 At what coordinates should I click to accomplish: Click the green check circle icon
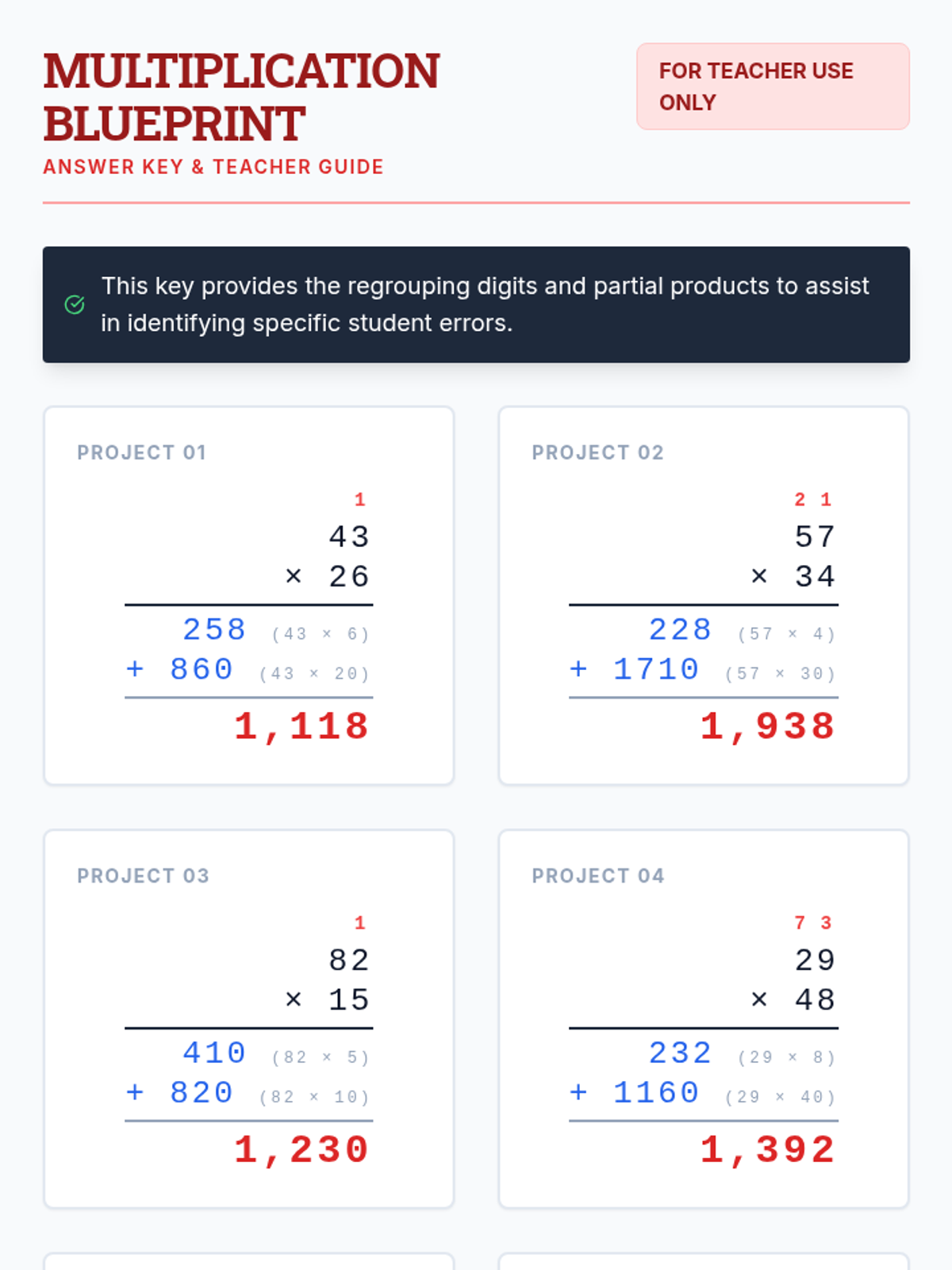75,305
